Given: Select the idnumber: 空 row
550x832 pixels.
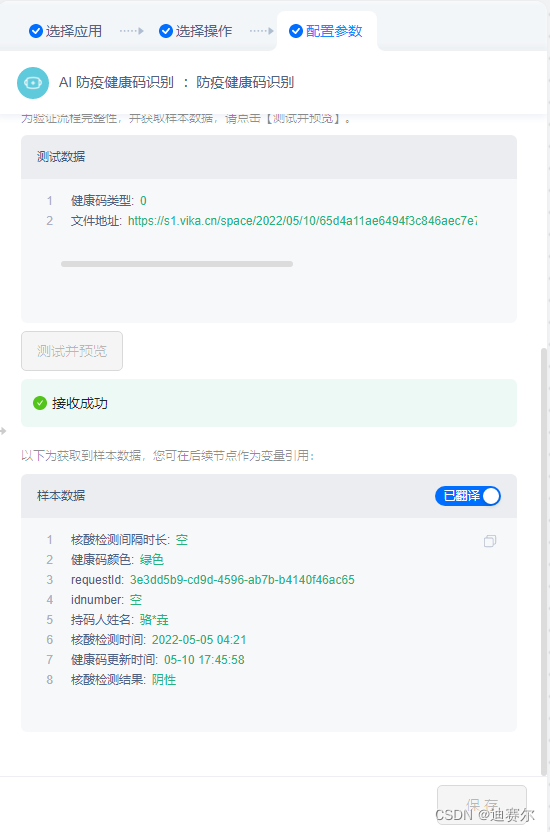Looking at the screenshot, I should pyautogui.click(x=106, y=600).
